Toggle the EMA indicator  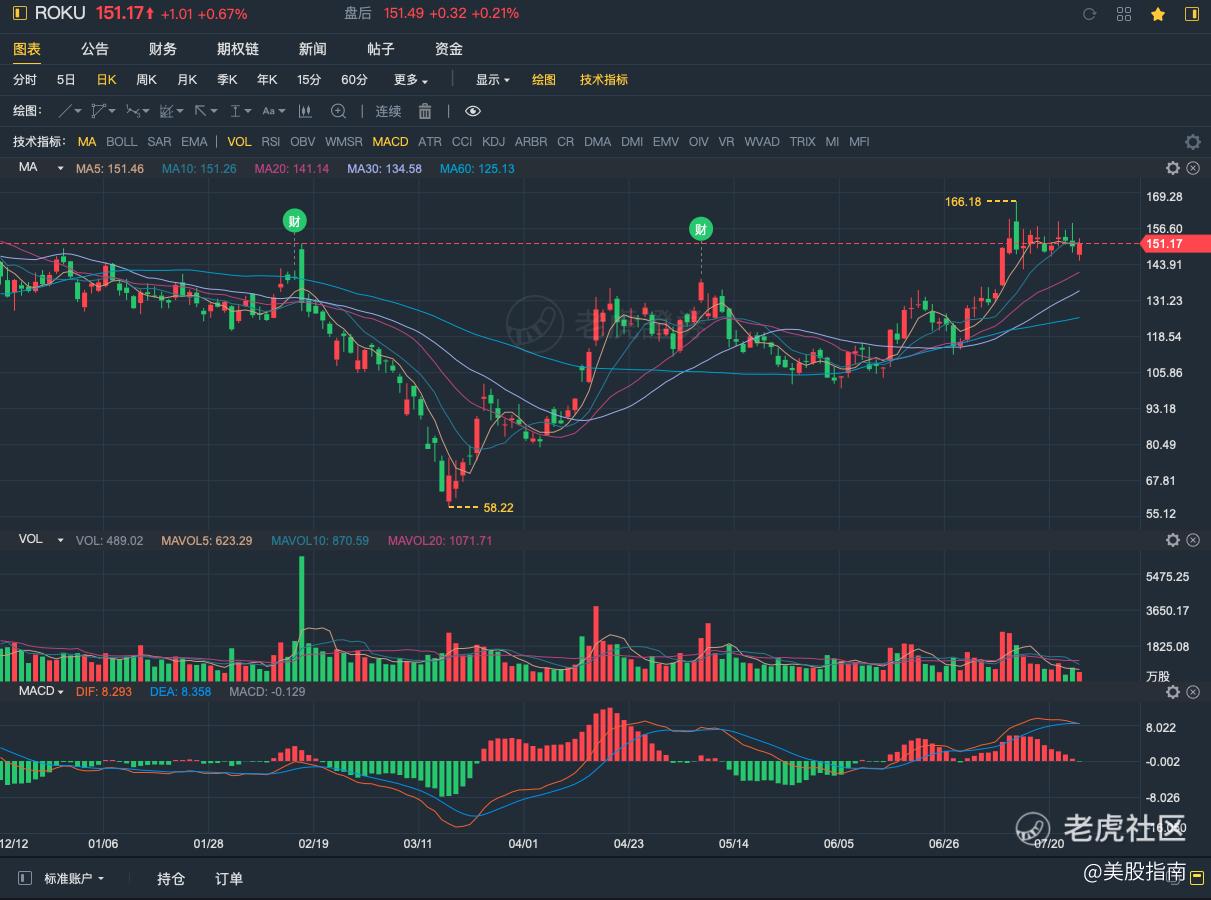[x=194, y=142]
